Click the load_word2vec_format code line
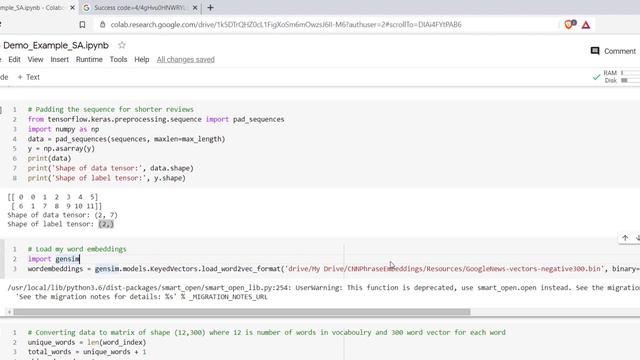Viewport: 640px width, 360px height. [333, 269]
